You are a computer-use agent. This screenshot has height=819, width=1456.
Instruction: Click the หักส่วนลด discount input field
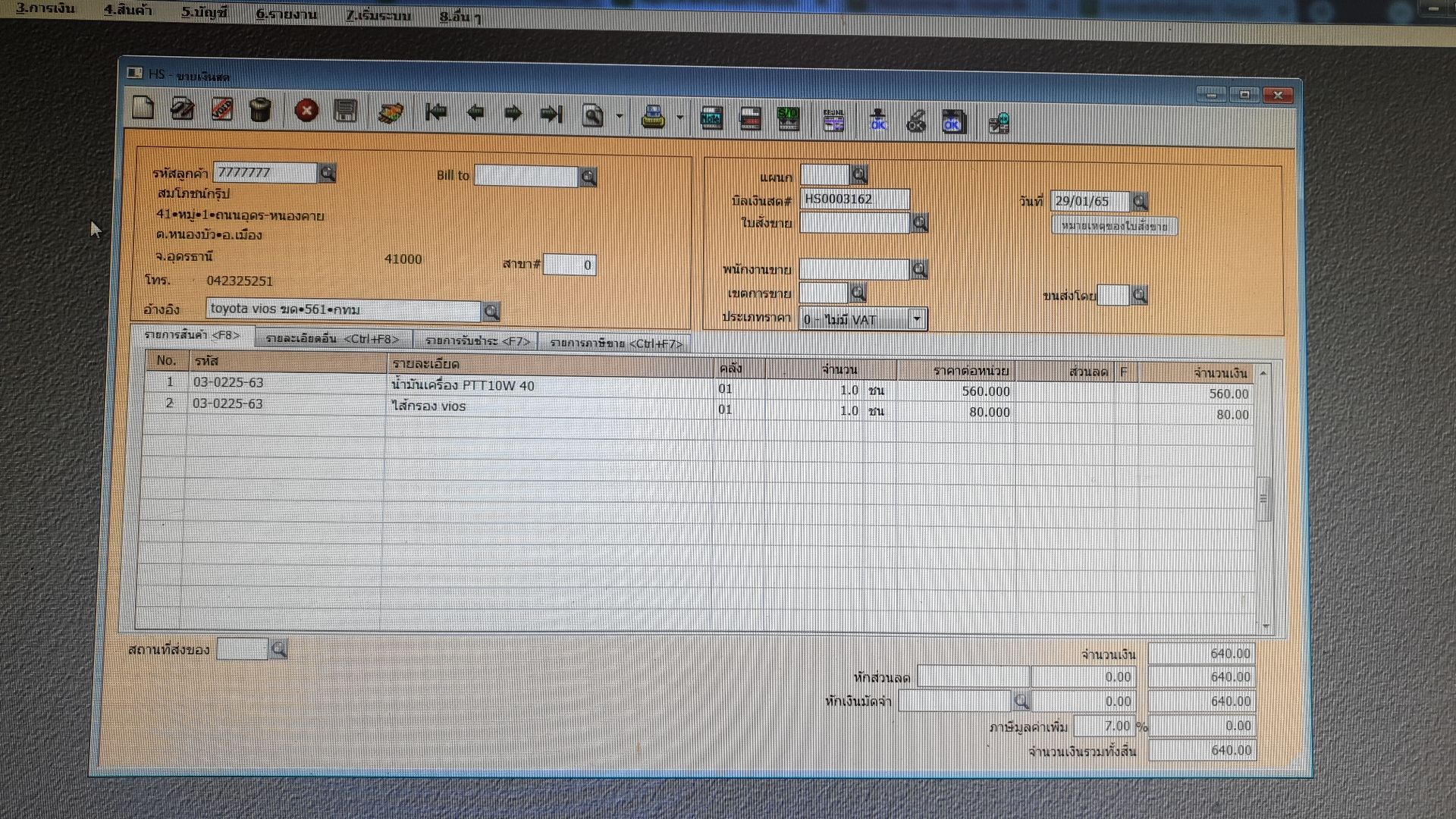(973, 676)
